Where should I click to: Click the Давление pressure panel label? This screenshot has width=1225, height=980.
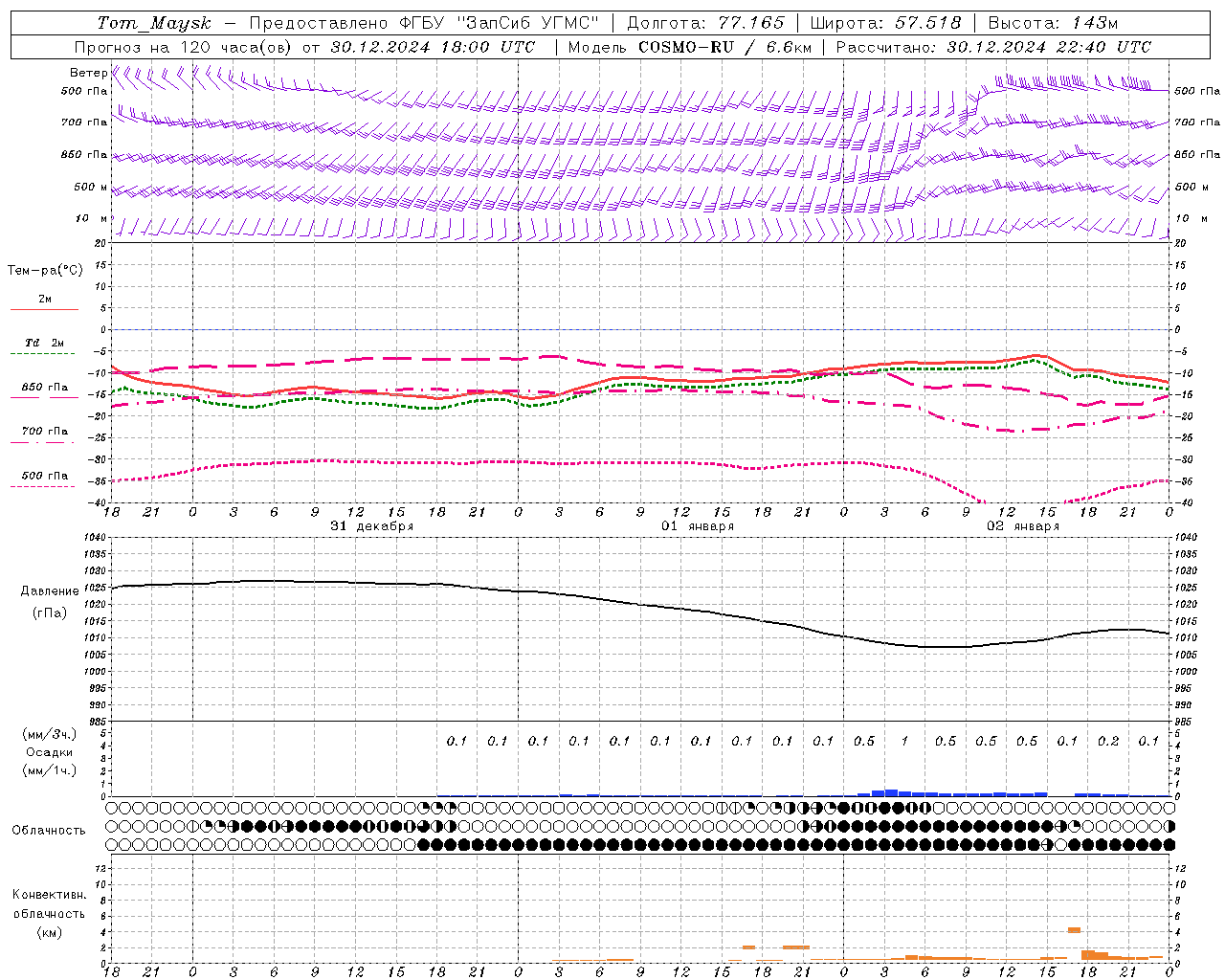tap(50, 591)
